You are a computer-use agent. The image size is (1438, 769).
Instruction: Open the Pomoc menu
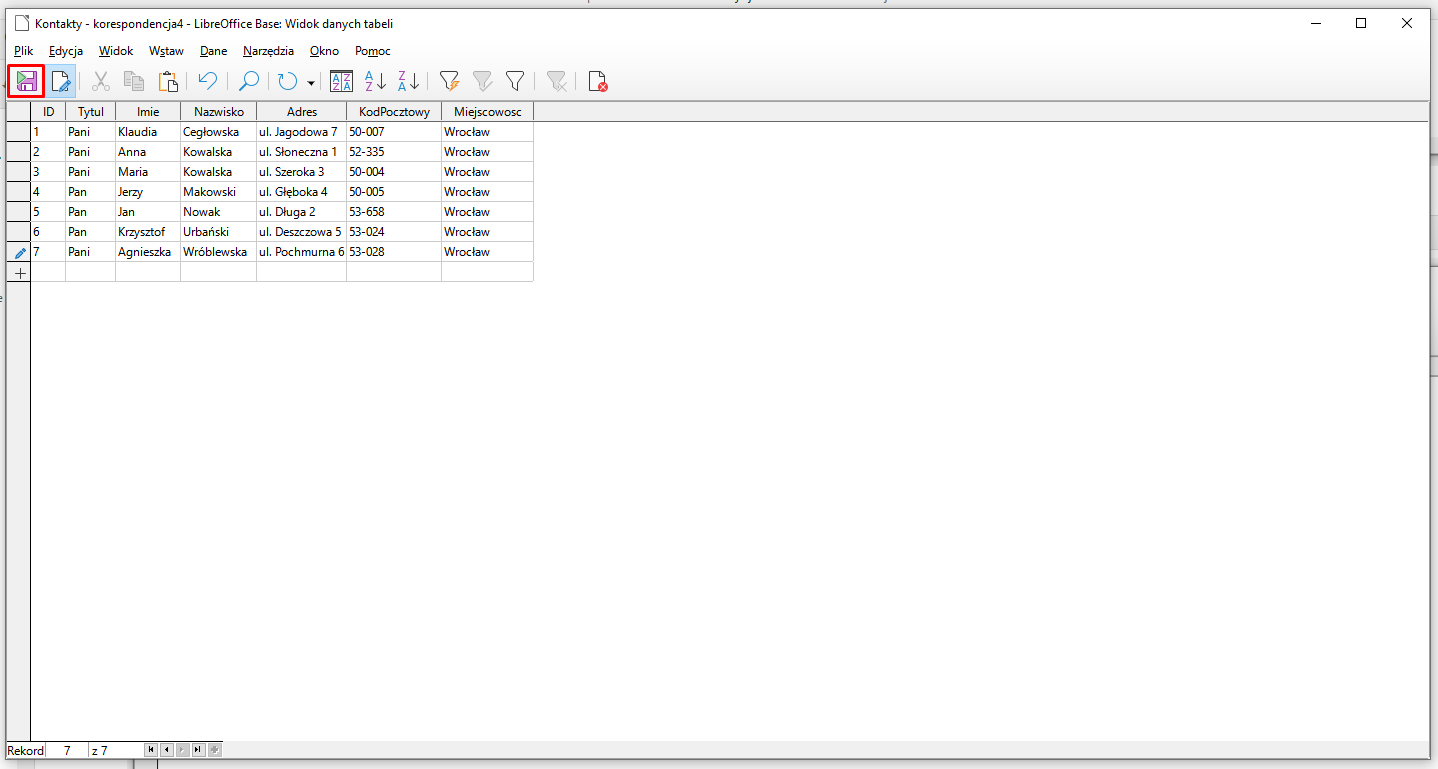[x=373, y=51]
